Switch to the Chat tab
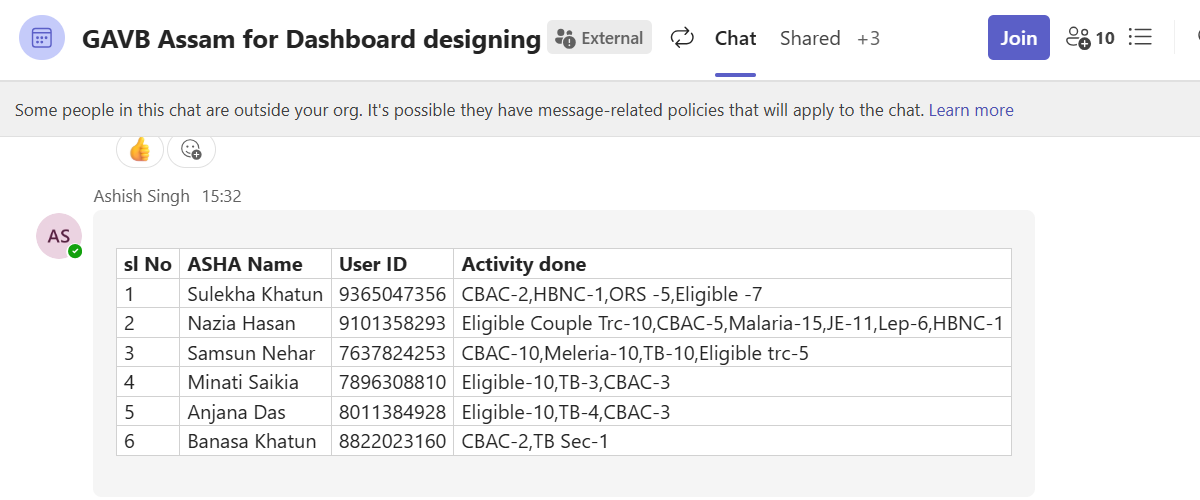Viewport: 1200px width, 500px height. tap(735, 38)
